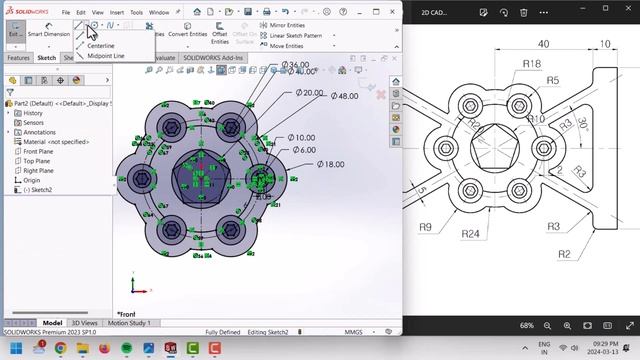Viewport: 640px width, 360px height.
Task: Expand more manager tabs arrow
Action: pyautogui.click(x=107, y=80)
